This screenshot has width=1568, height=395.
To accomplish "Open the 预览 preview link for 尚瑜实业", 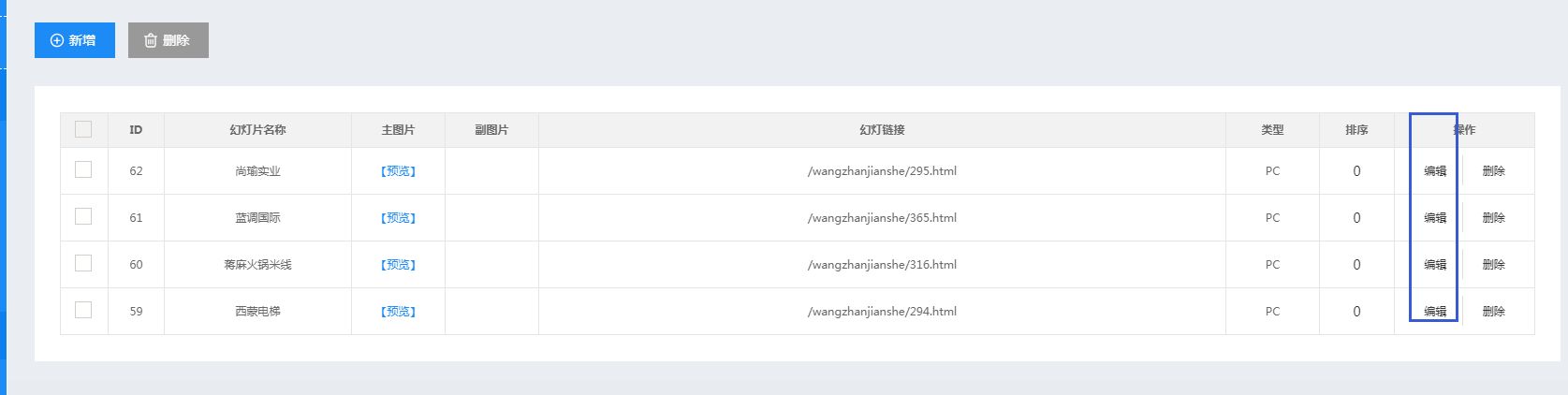I will coord(398,171).
